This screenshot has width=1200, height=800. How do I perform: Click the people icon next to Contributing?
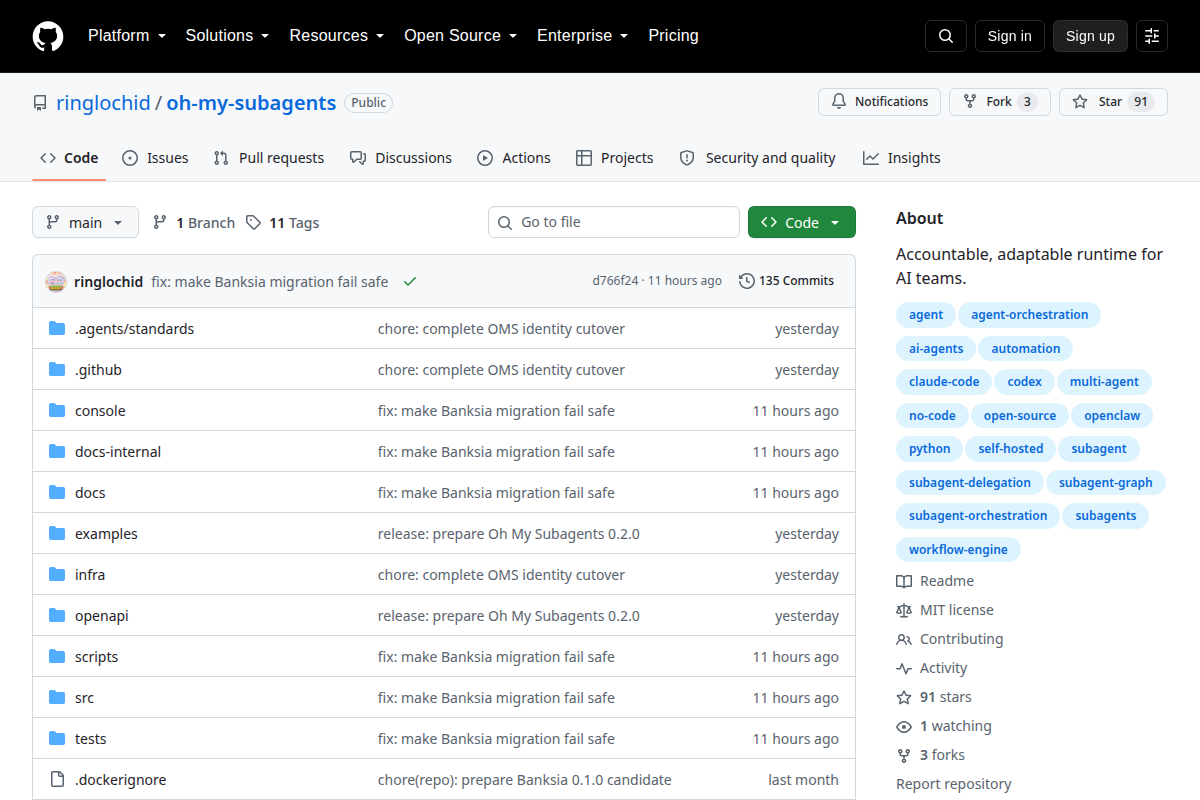pyautogui.click(x=904, y=639)
